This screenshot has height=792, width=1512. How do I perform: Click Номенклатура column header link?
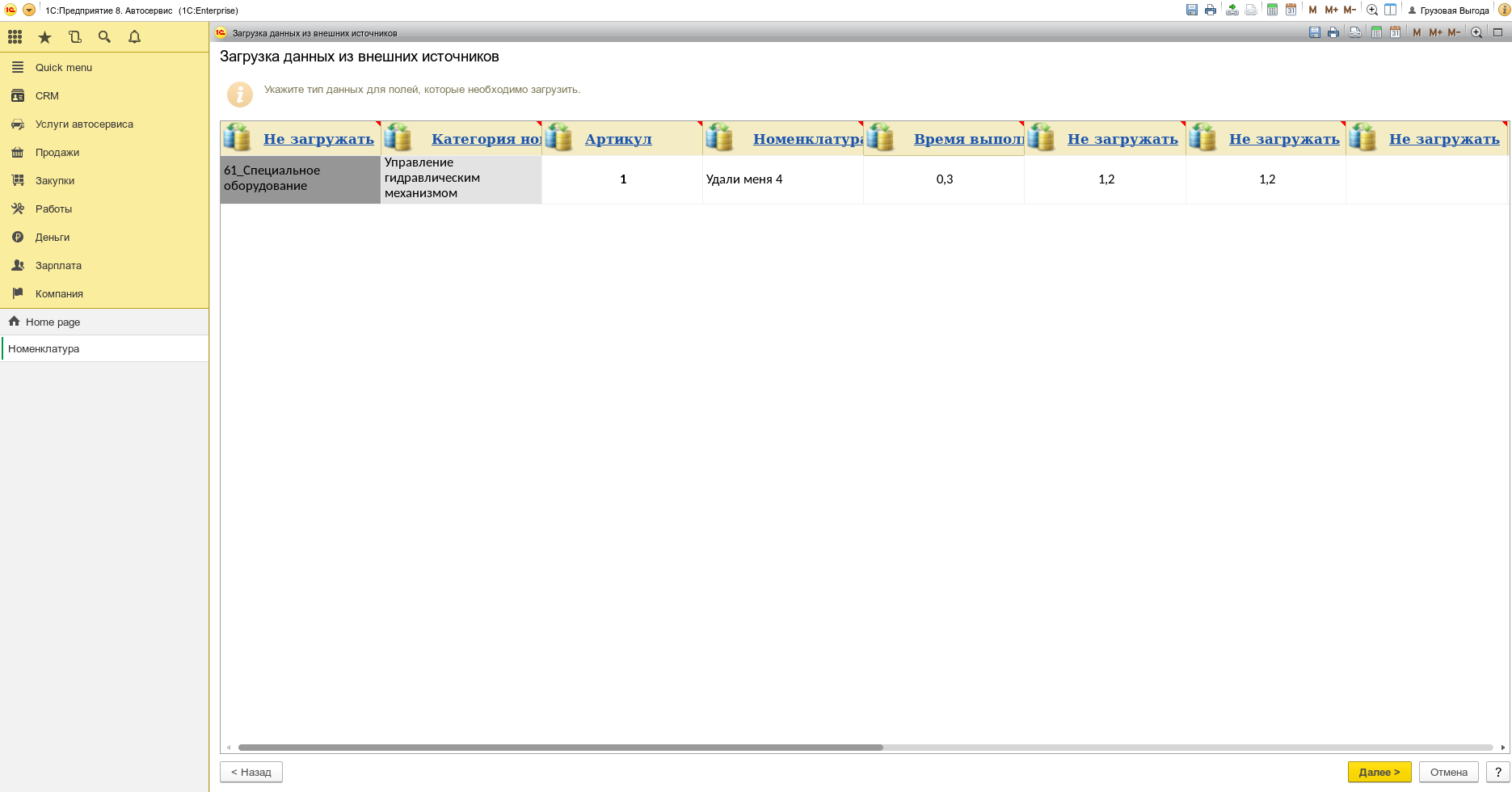[808, 139]
